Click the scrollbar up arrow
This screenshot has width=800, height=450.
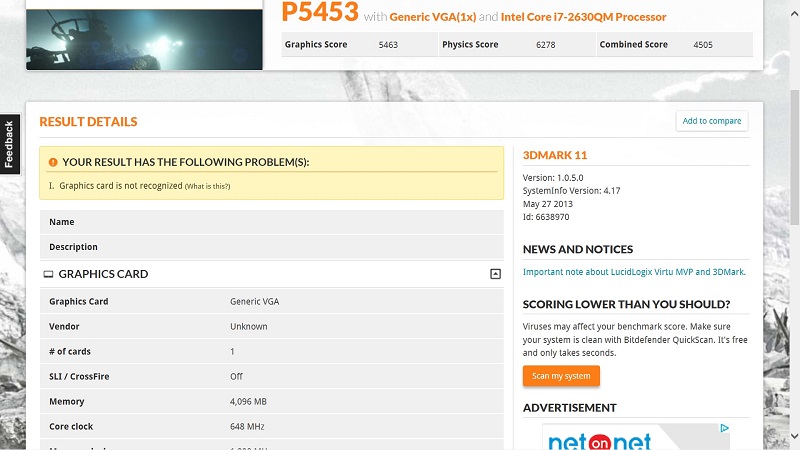(x=794, y=14)
